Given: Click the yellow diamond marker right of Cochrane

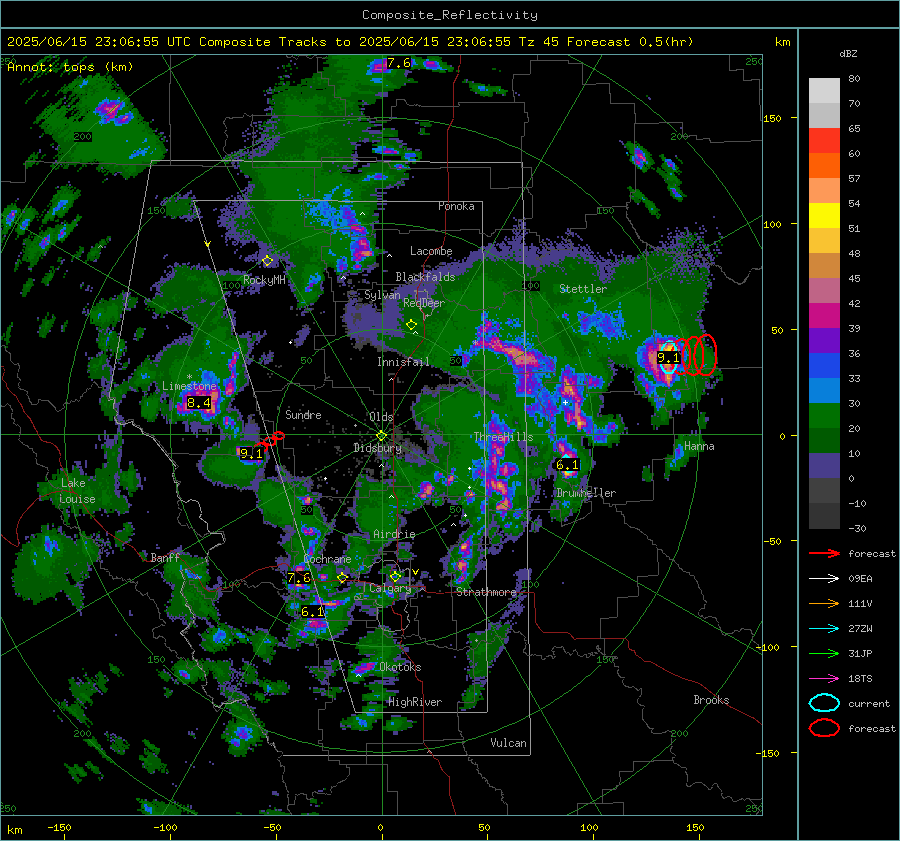Looking at the screenshot, I should pyautogui.click(x=342, y=577).
